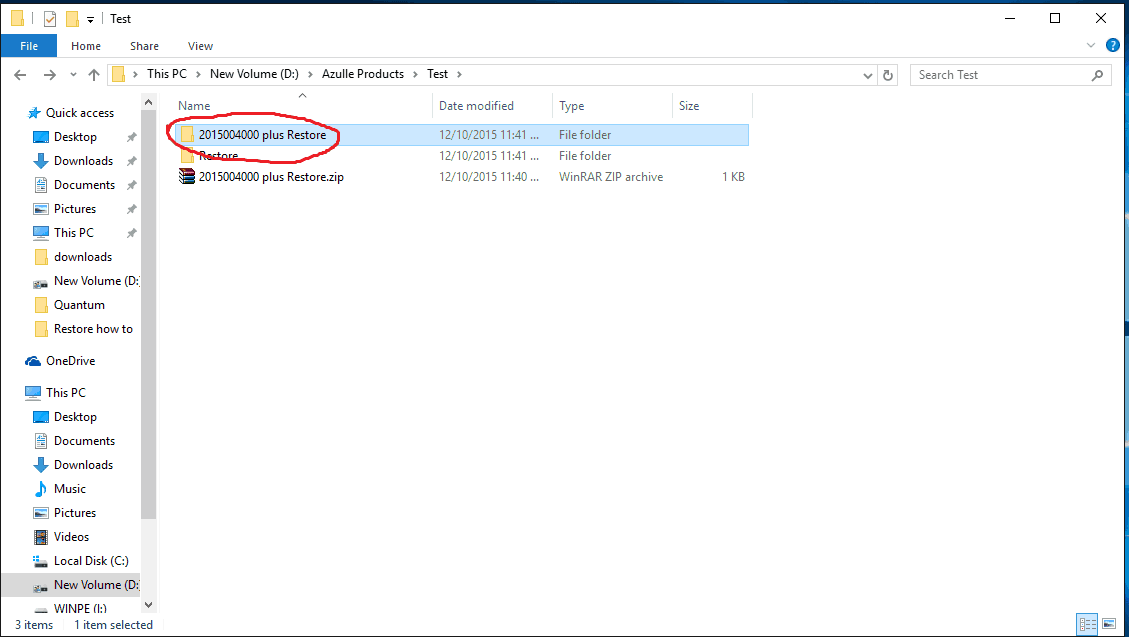Open the Customize Quick Access Toolbar dropdown
The image size is (1129, 637).
tap(91, 19)
